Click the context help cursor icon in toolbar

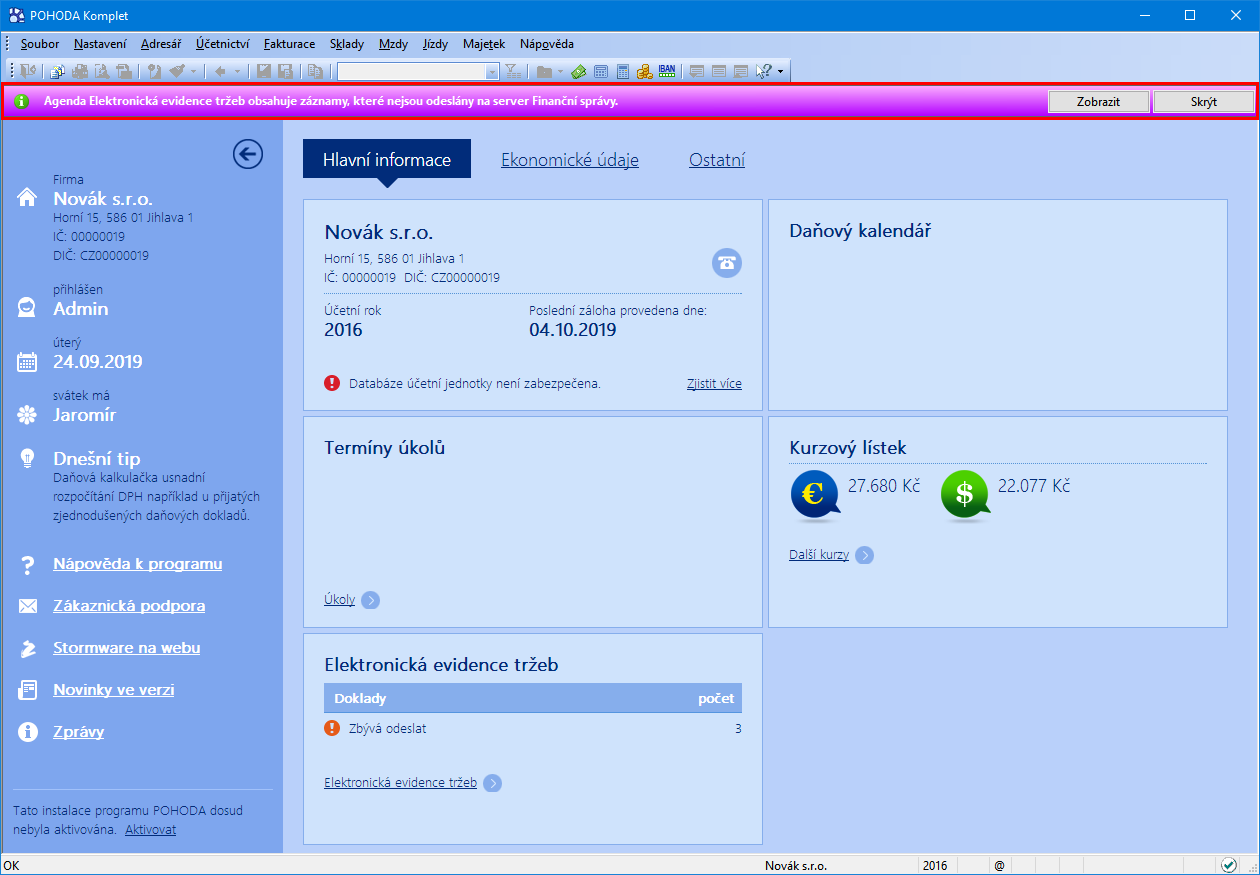[764, 71]
